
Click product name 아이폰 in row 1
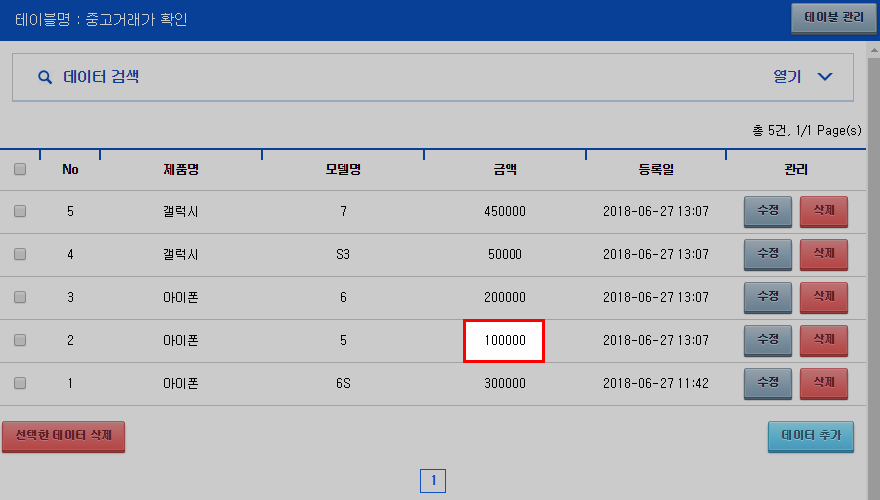(x=181, y=383)
